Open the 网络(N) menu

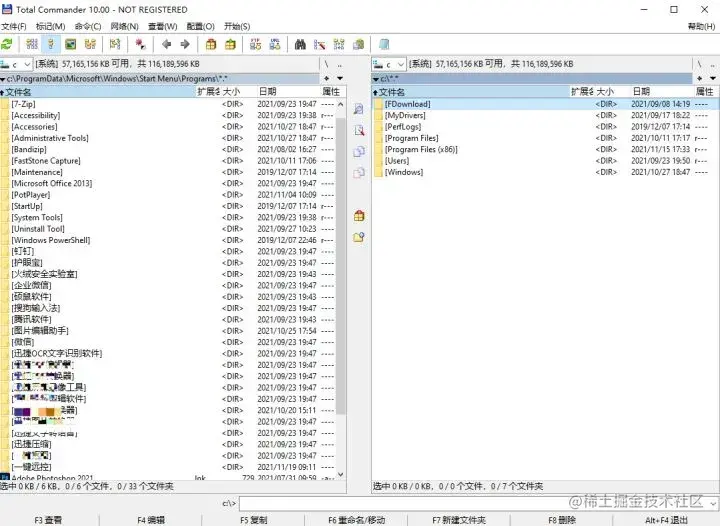point(124,27)
